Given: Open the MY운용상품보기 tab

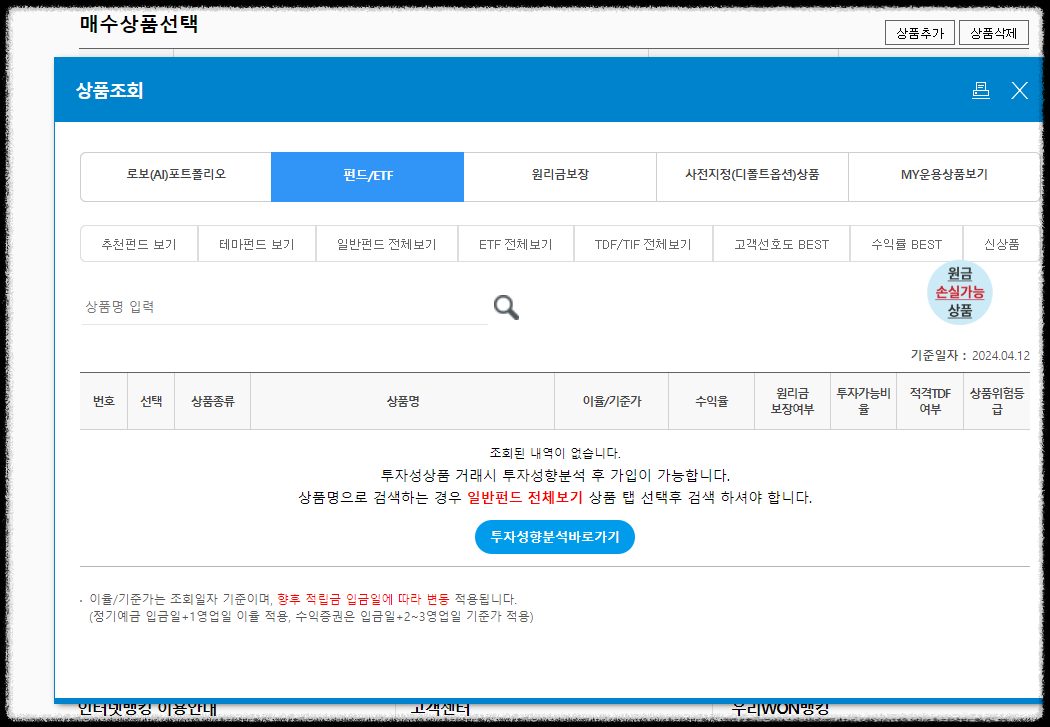Looking at the screenshot, I should tap(944, 176).
